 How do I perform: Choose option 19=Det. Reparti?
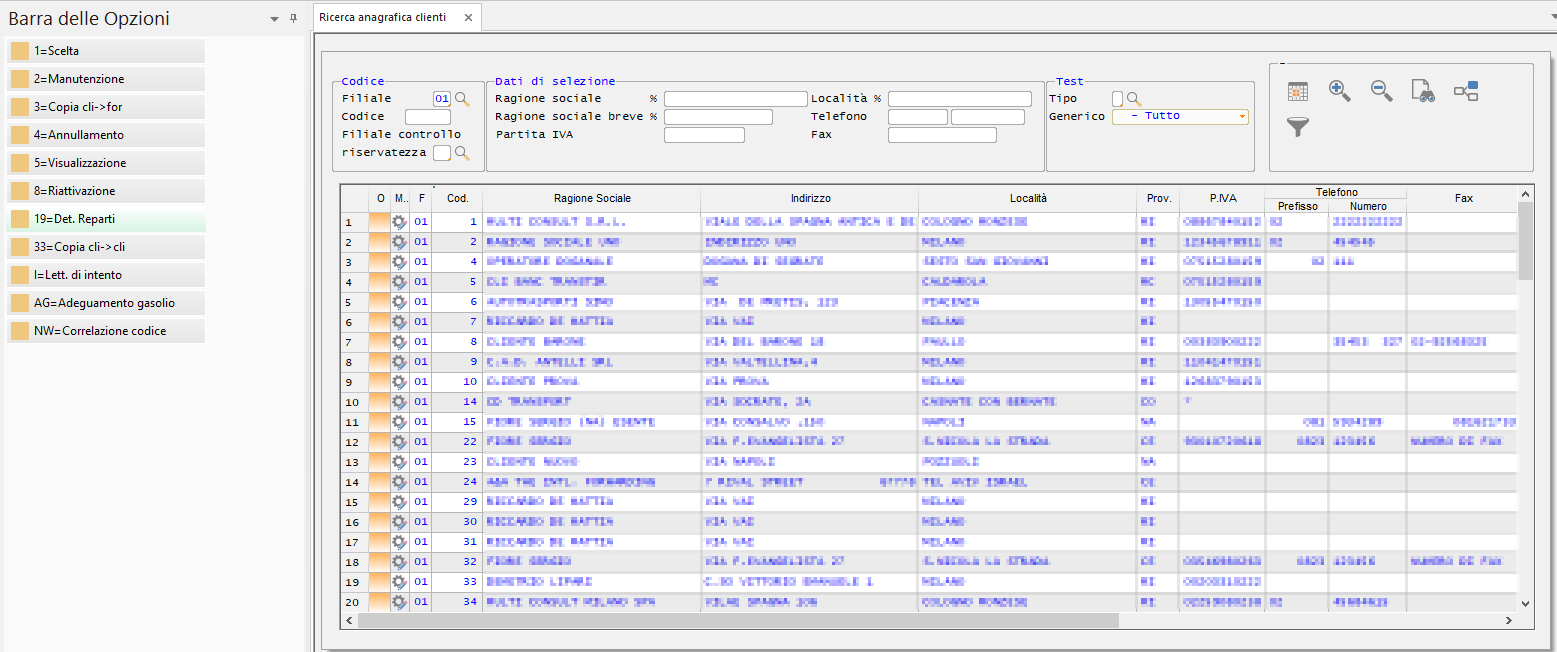click(106, 219)
